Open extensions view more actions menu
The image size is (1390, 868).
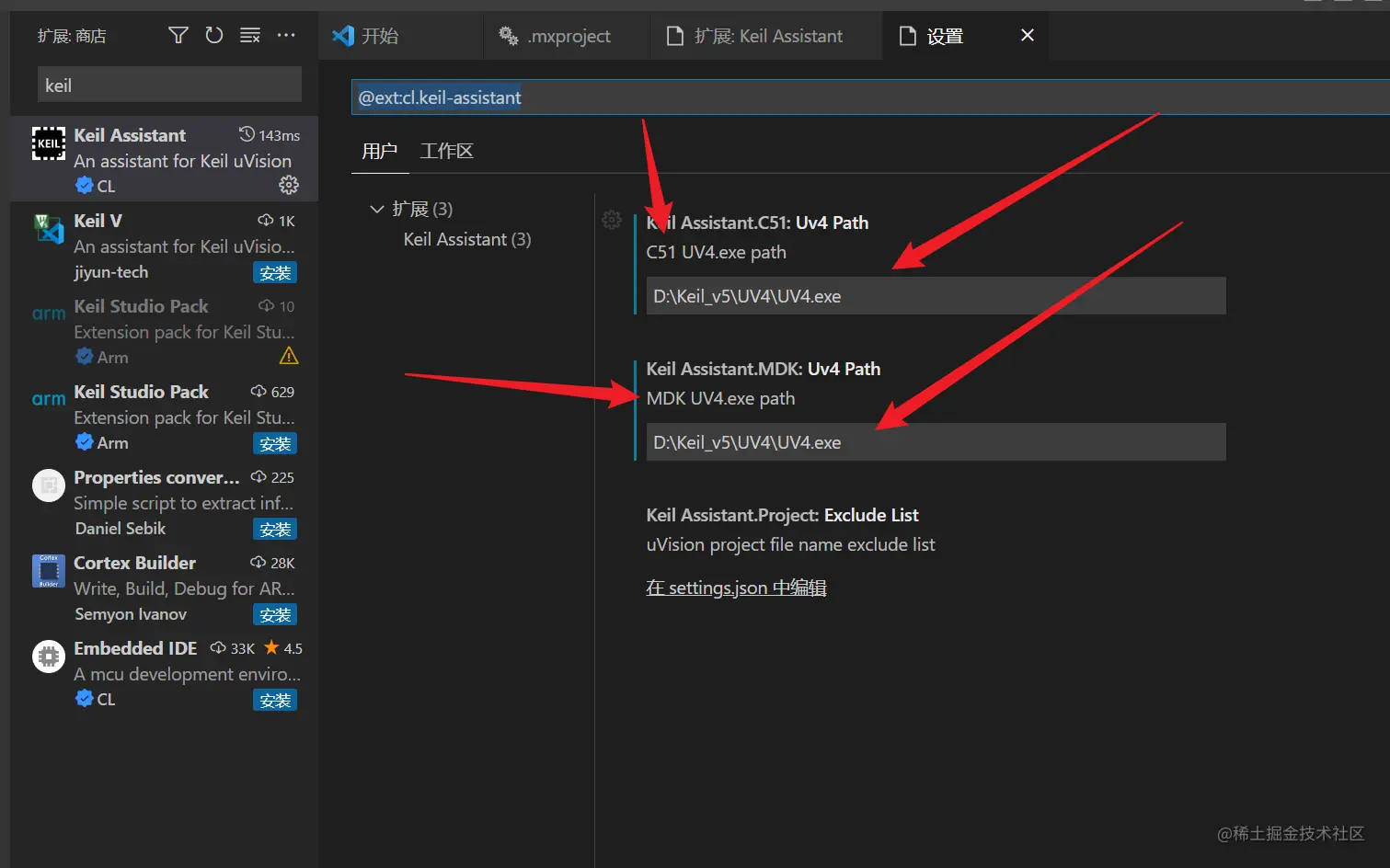click(x=286, y=35)
